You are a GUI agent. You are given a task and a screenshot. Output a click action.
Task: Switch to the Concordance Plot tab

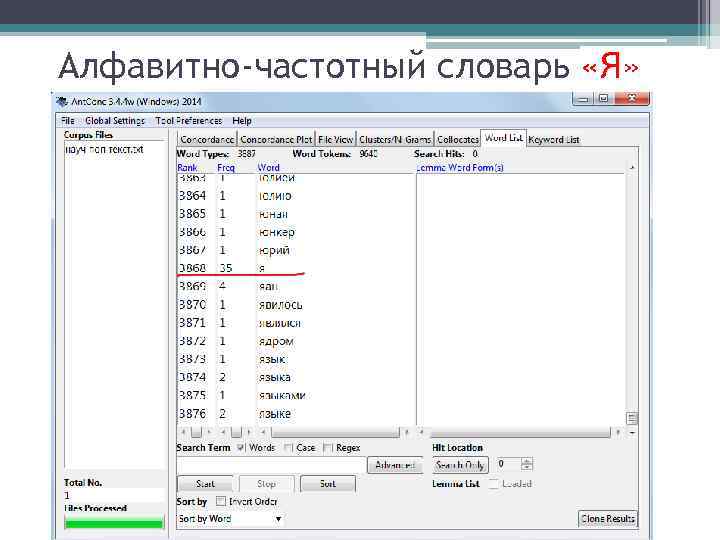pyautogui.click(x=276, y=139)
